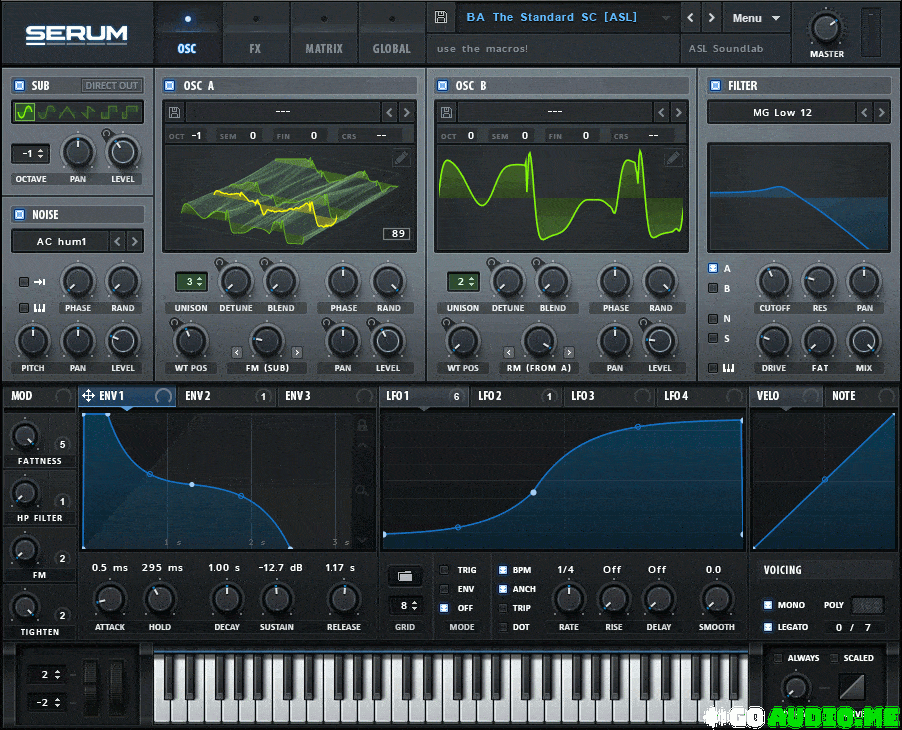The width and height of the screenshot is (902, 730).
Task: Toggle the MONO voicing checkbox
Action: click(768, 605)
